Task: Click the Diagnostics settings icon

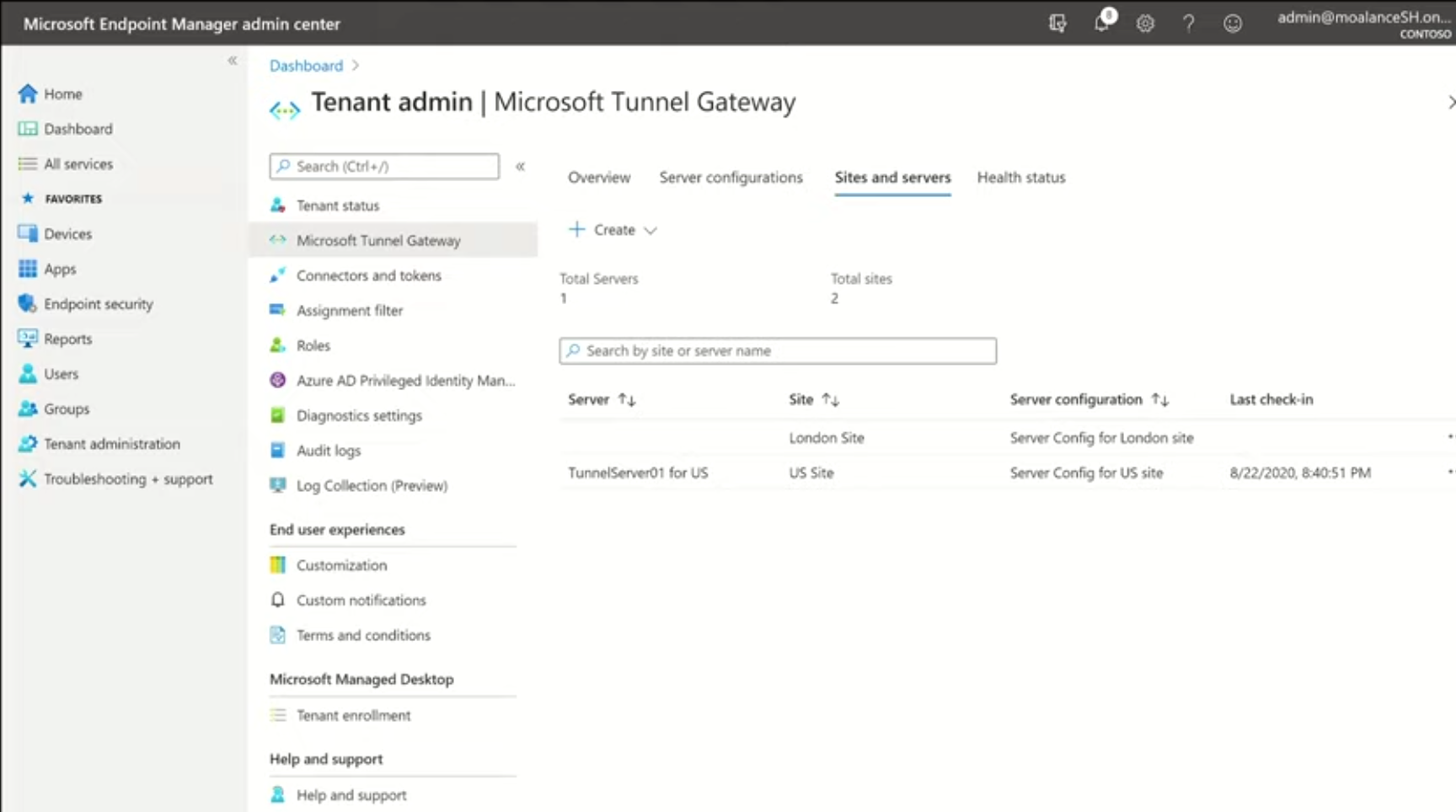Action: (x=277, y=415)
